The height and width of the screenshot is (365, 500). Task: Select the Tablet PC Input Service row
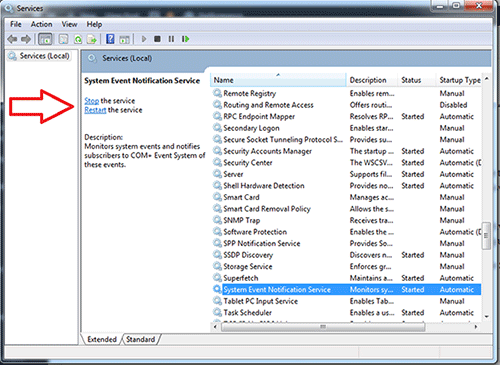click(347, 301)
